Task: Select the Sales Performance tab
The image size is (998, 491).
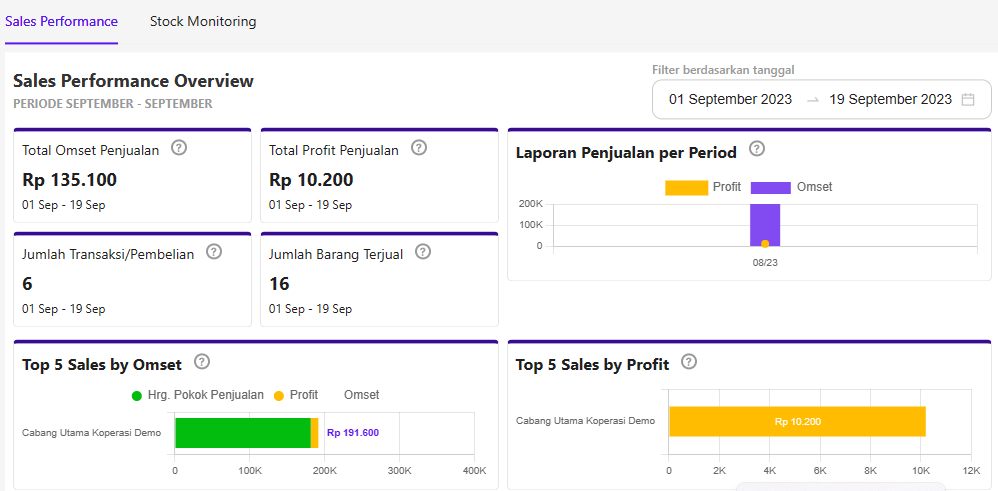Action: pos(61,21)
